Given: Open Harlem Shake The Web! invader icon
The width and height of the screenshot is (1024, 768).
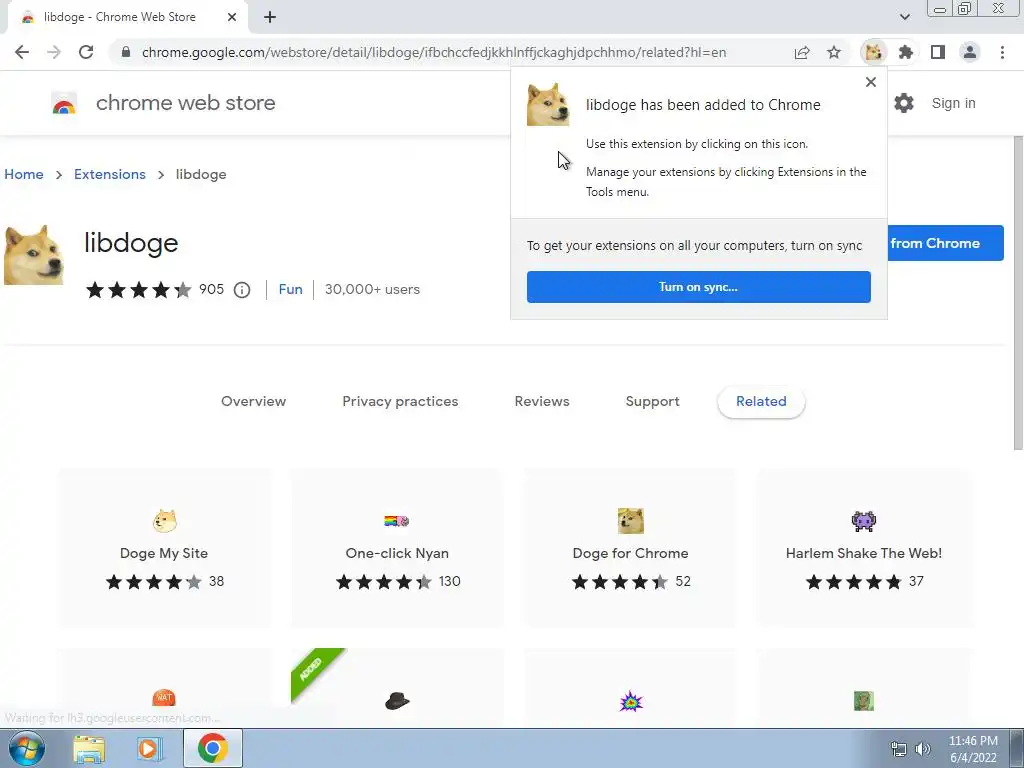Looking at the screenshot, I should 864,521.
